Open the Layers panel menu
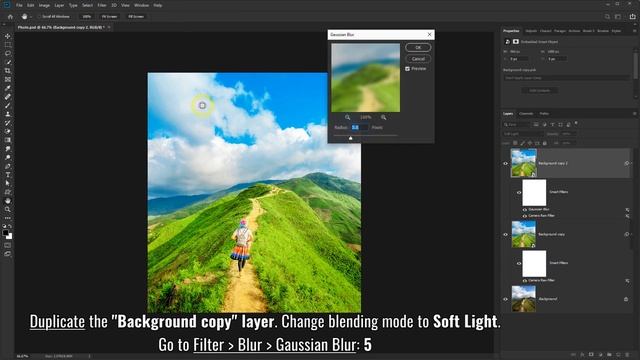This screenshot has height=360, width=640. [x=634, y=113]
